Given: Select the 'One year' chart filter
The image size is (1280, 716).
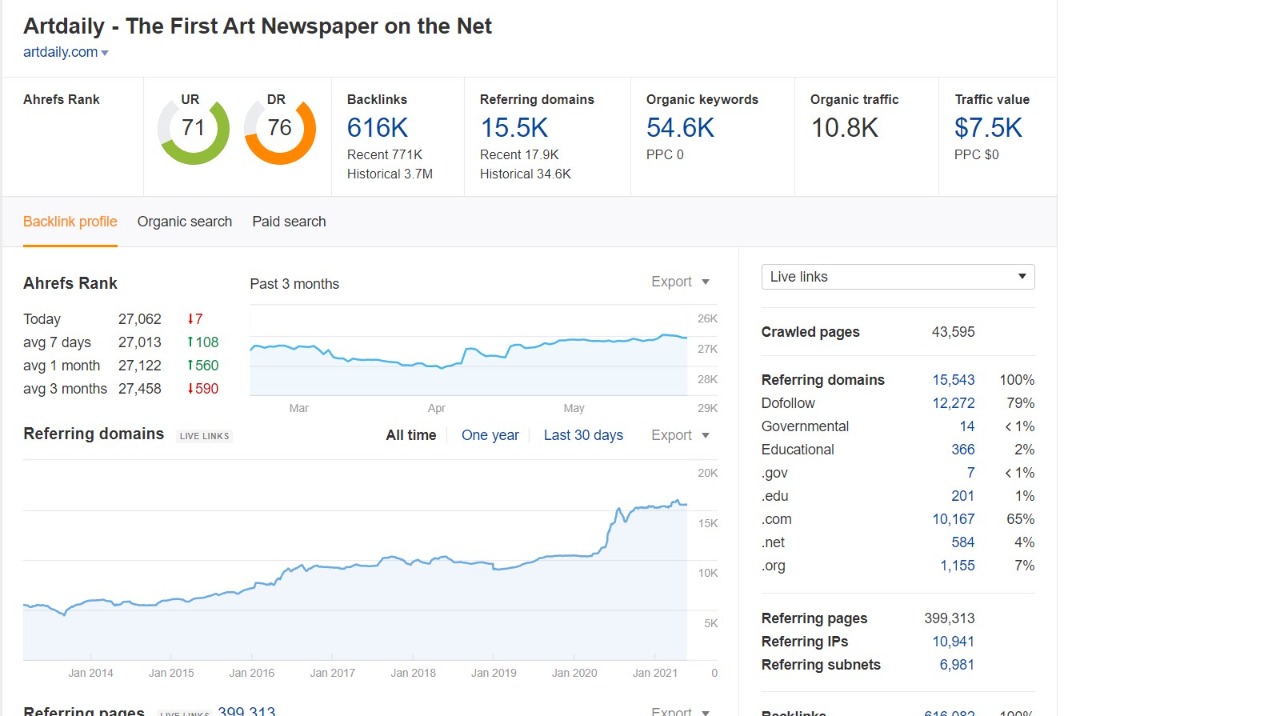Looking at the screenshot, I should (x=490, y=435).
